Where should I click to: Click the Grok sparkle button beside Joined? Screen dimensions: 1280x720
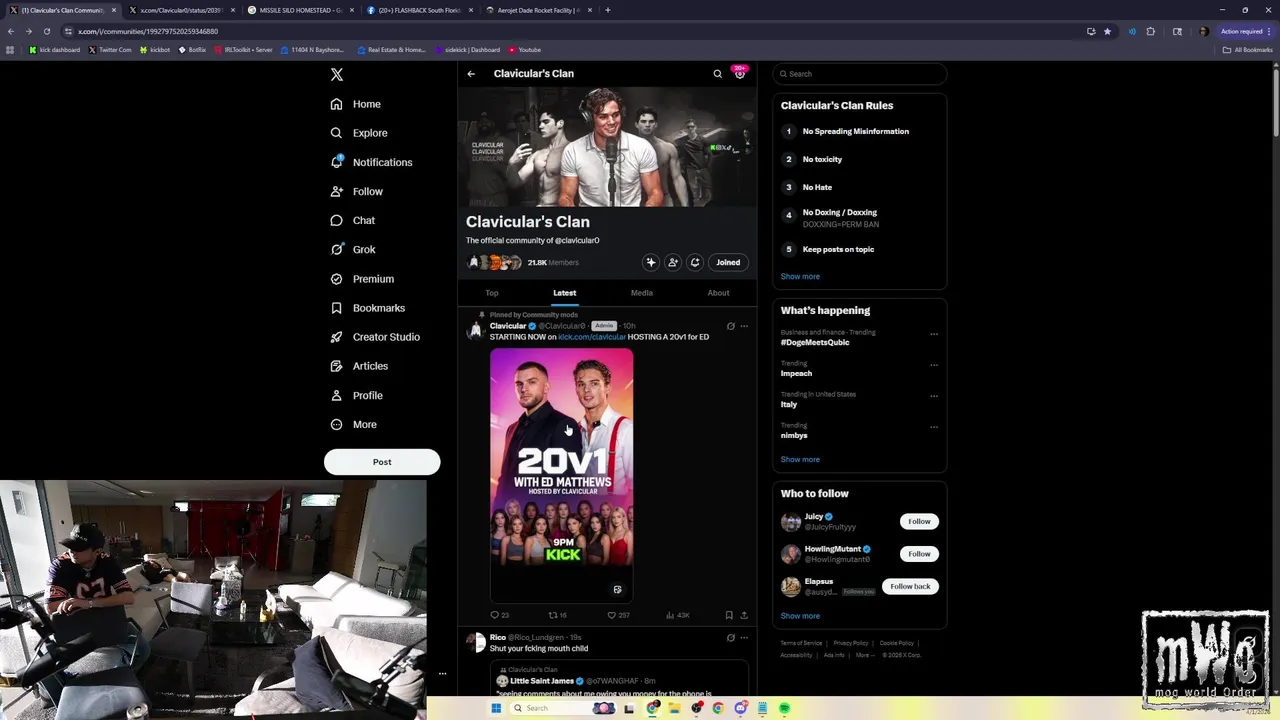coord(651,262)
